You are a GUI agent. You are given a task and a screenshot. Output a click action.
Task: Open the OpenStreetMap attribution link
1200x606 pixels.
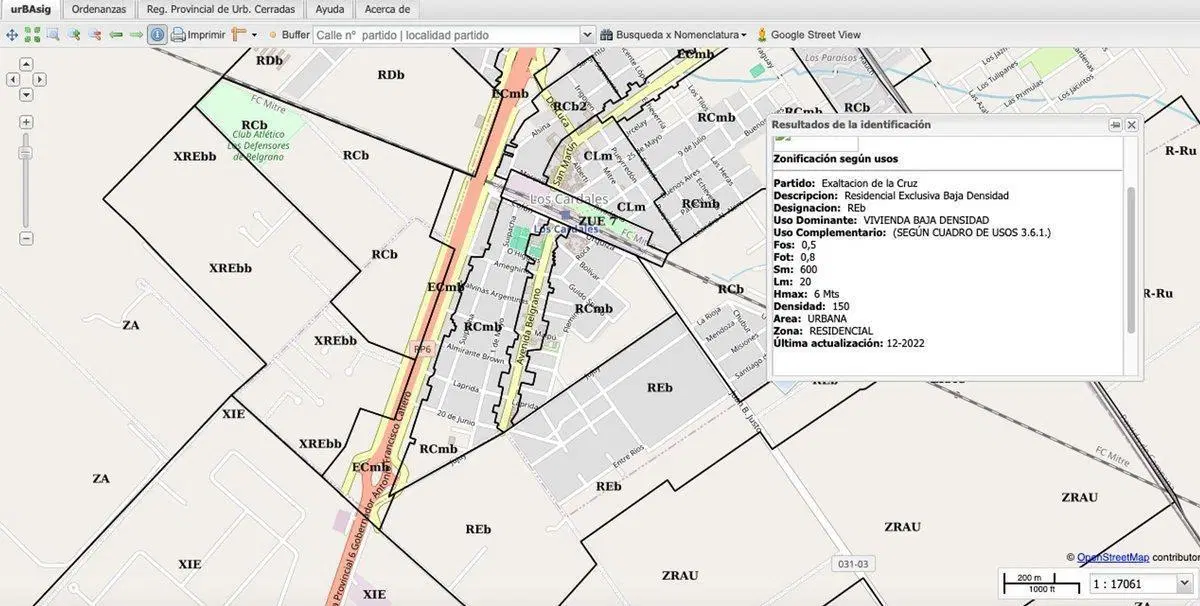click(x=1112, y=557)
